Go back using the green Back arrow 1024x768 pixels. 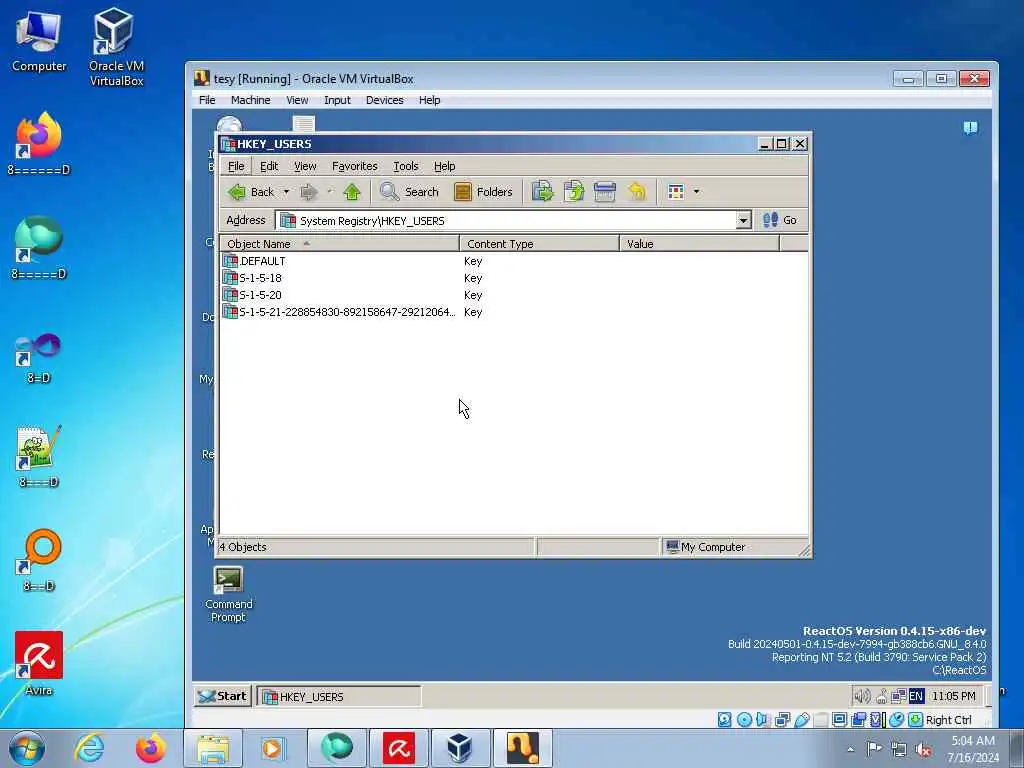251,192
